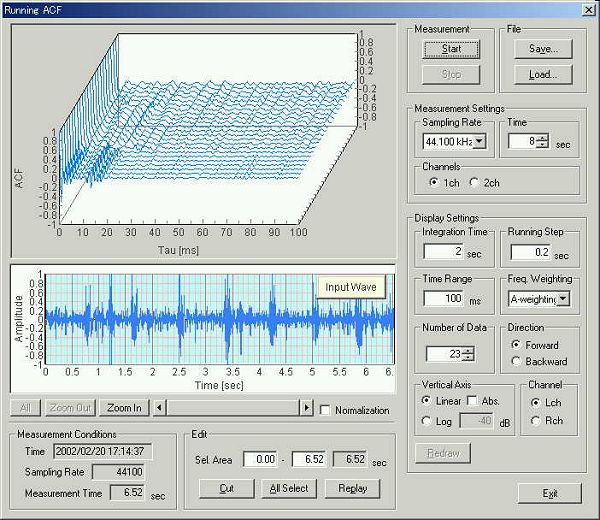The height and width of the screenshot is (520, 600).
Task: Click the Exit button
Action: pos(549,493)
